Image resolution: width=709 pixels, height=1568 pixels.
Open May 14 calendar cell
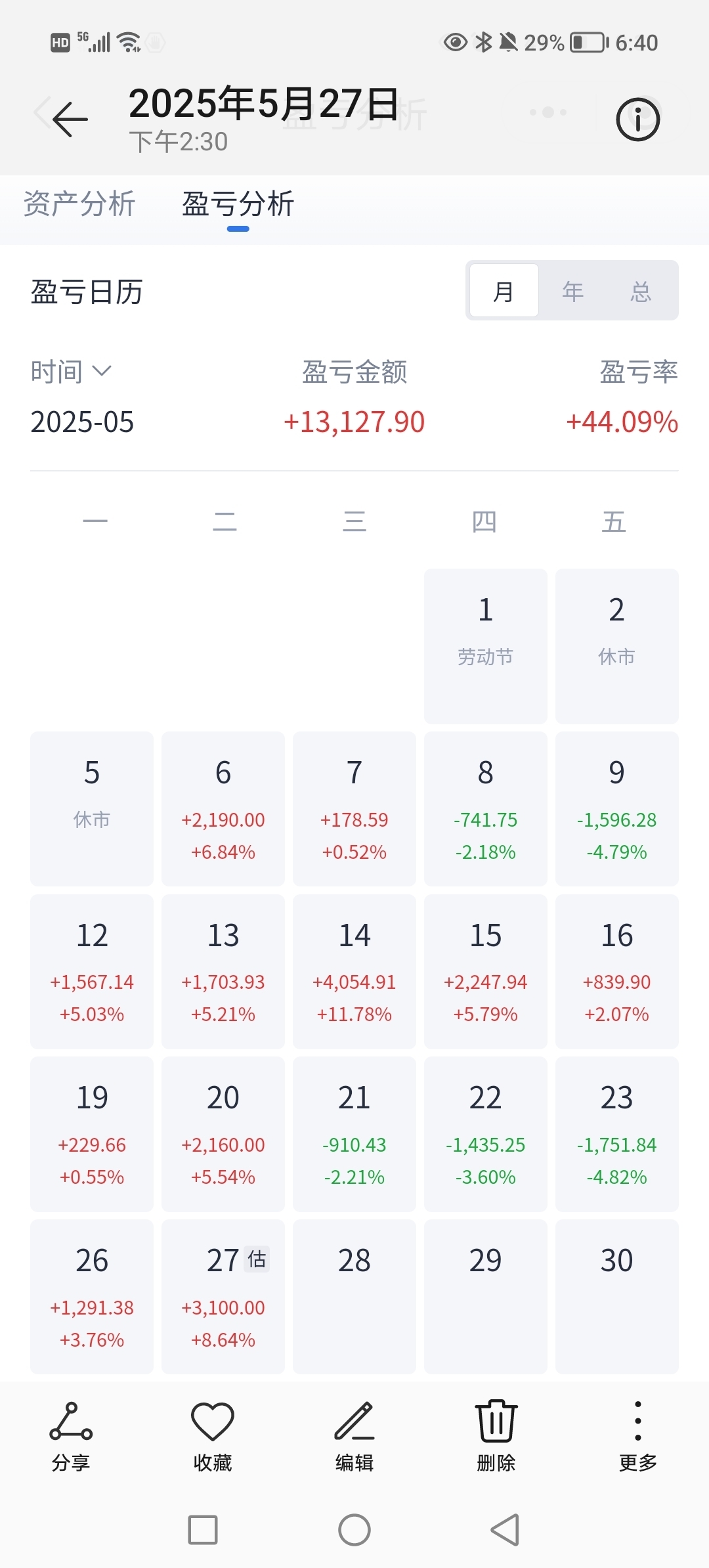(354, 970)
